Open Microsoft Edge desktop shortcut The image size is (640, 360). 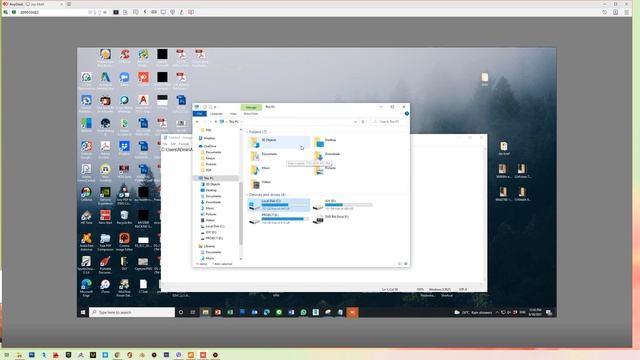click(x=86, y=287)
